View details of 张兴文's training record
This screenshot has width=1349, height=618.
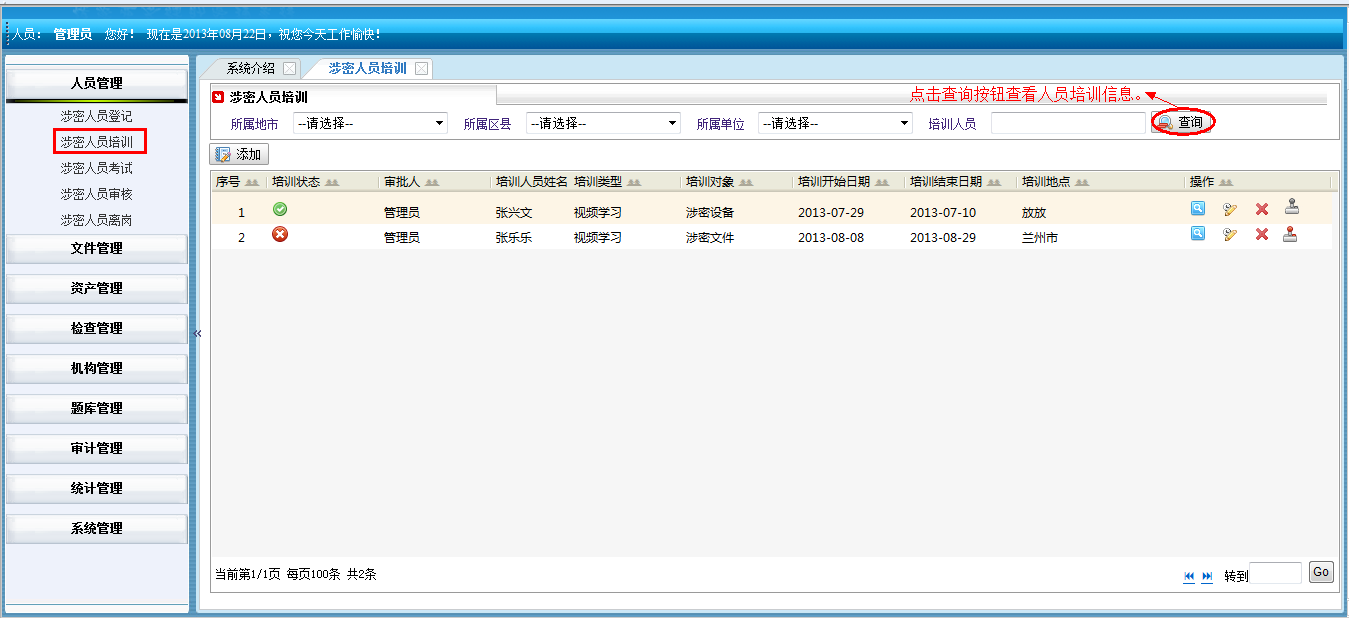click(x=1197, y=208)
